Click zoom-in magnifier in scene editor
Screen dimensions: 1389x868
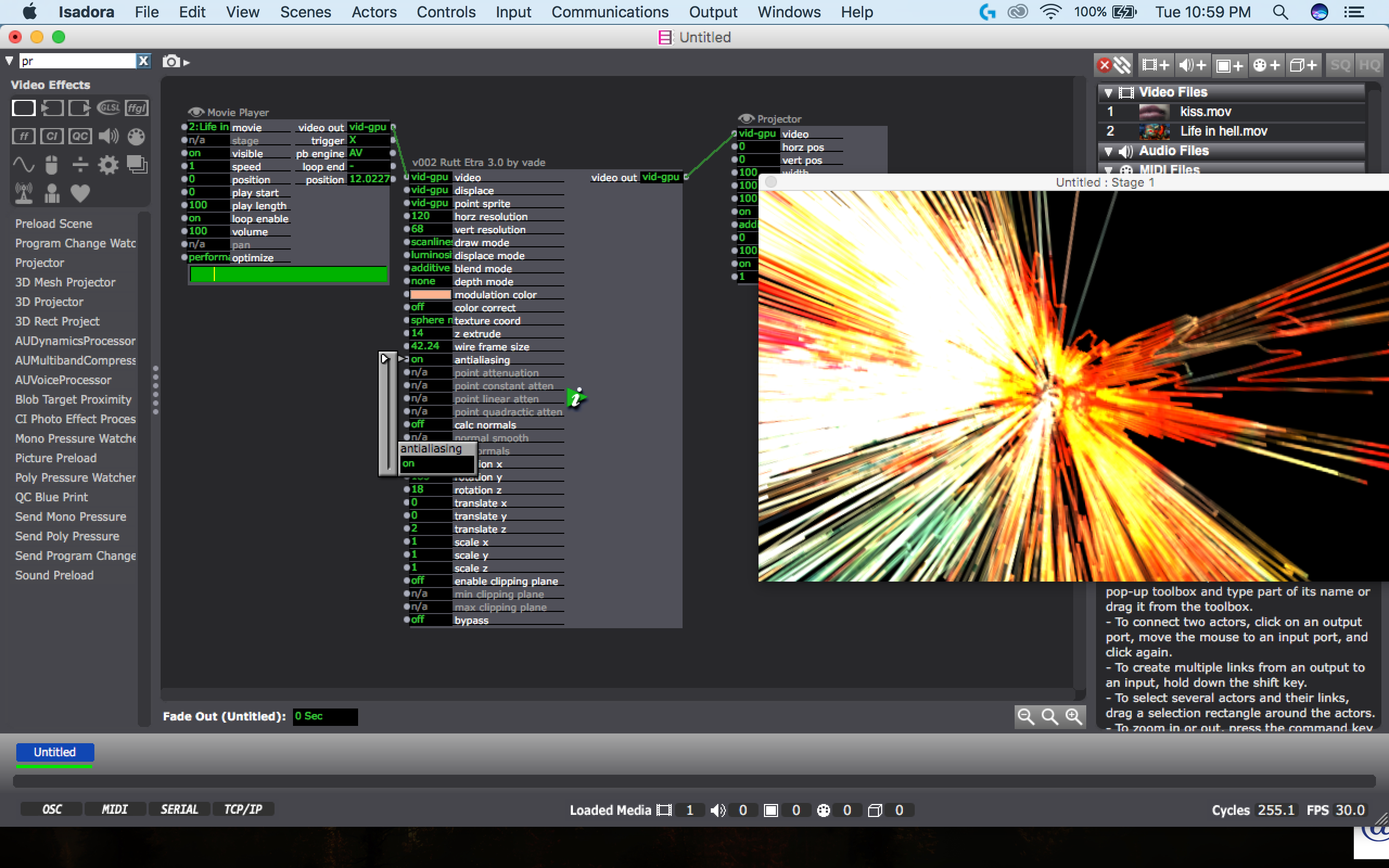pyautogui.click(x=1074, y=717)
